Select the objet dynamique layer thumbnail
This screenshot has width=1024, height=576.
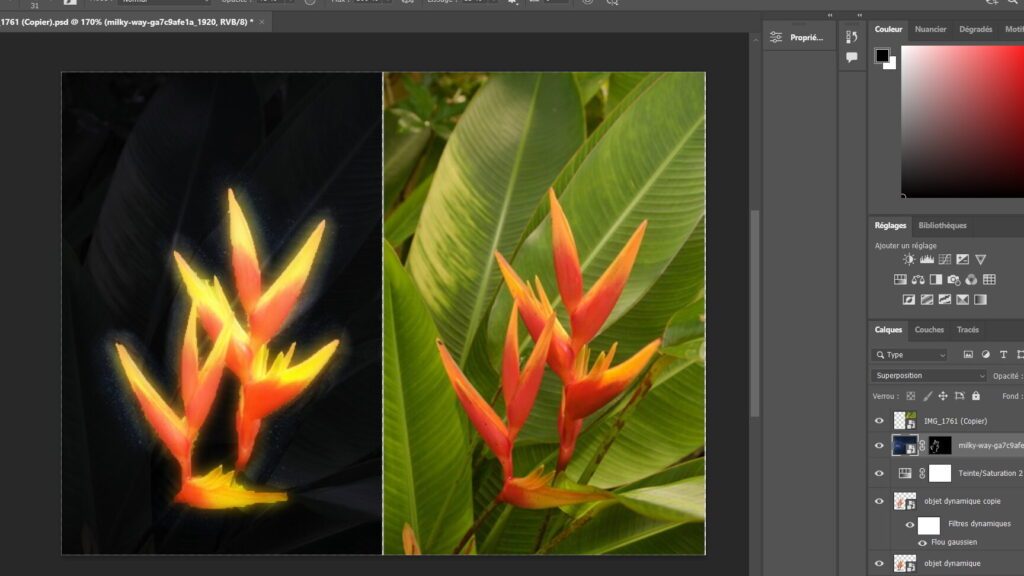(904, 563)
